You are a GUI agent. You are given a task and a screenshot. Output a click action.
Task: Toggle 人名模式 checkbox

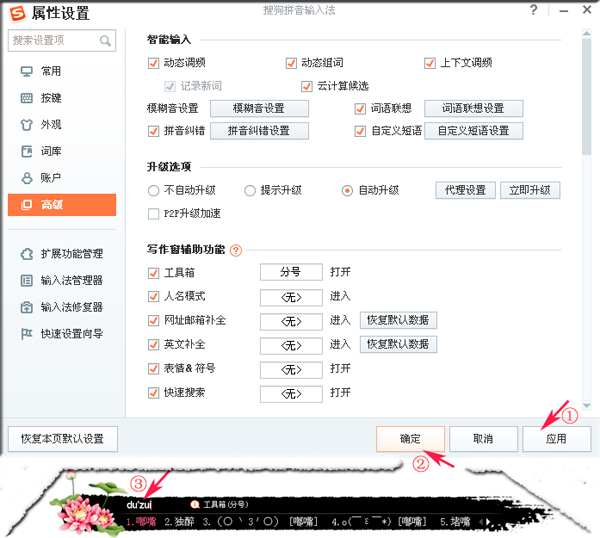pyautogui.click(x=153, y=297)
